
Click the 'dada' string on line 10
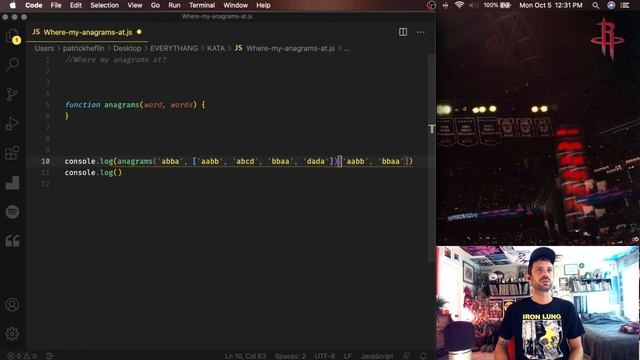click(316, 161)
